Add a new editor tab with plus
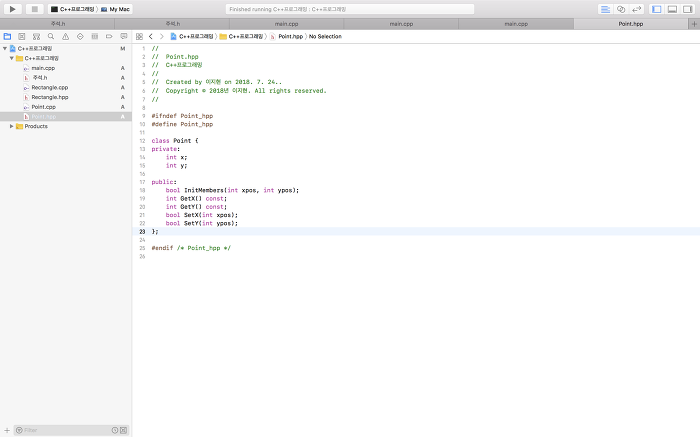The height and width of the screenshot is (437, 700). click(694, 24)
